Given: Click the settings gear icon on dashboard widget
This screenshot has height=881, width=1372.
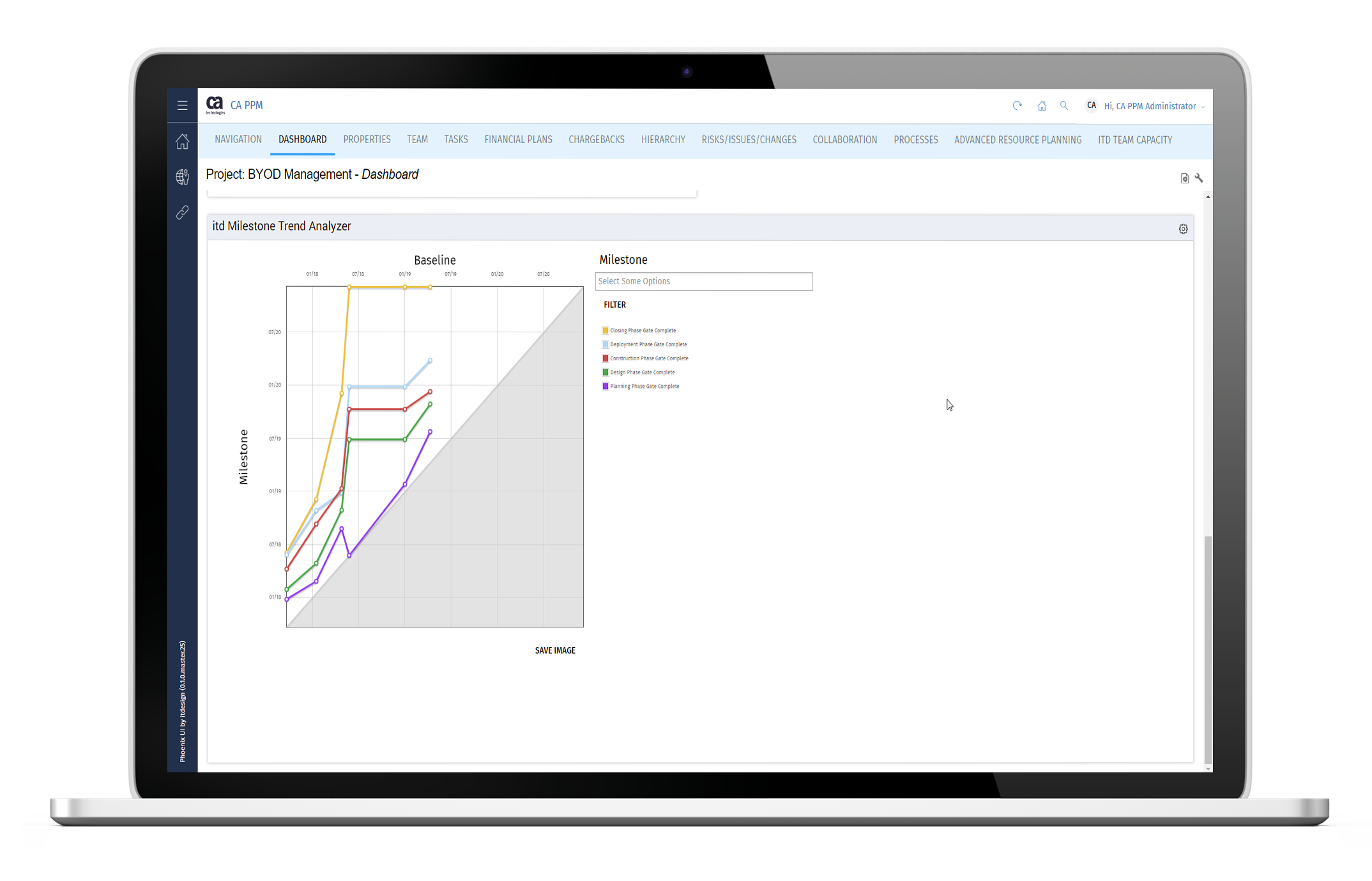Looking at the screenshot, I should pos(1184,229).
